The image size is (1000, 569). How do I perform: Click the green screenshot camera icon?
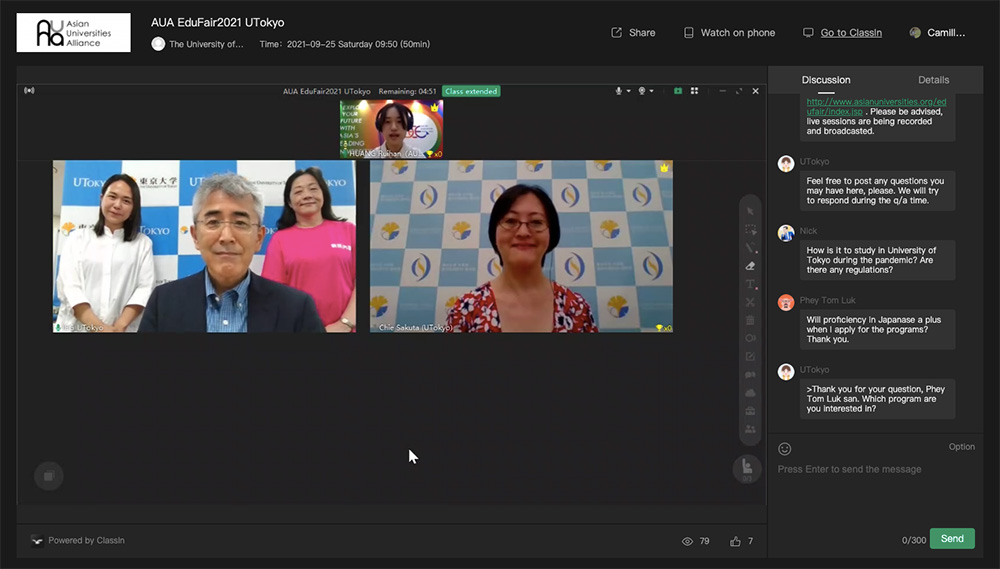point(678,91)
